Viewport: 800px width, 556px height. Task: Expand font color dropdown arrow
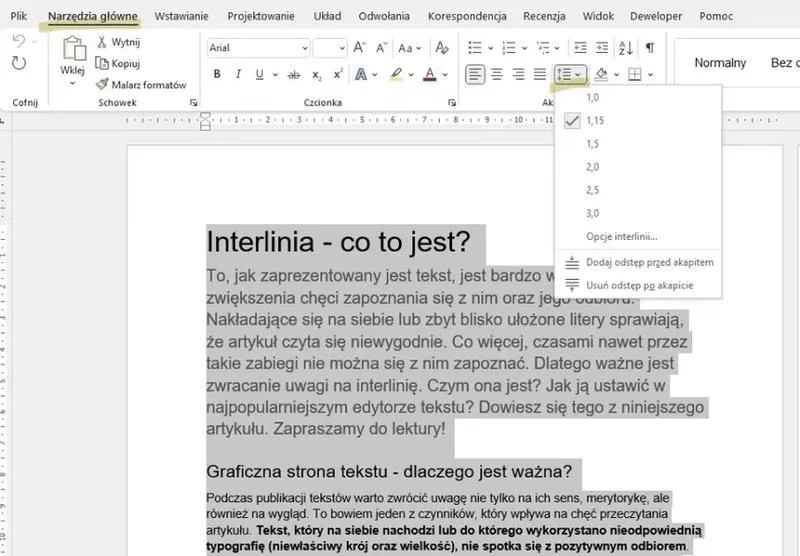pos(445,75)
